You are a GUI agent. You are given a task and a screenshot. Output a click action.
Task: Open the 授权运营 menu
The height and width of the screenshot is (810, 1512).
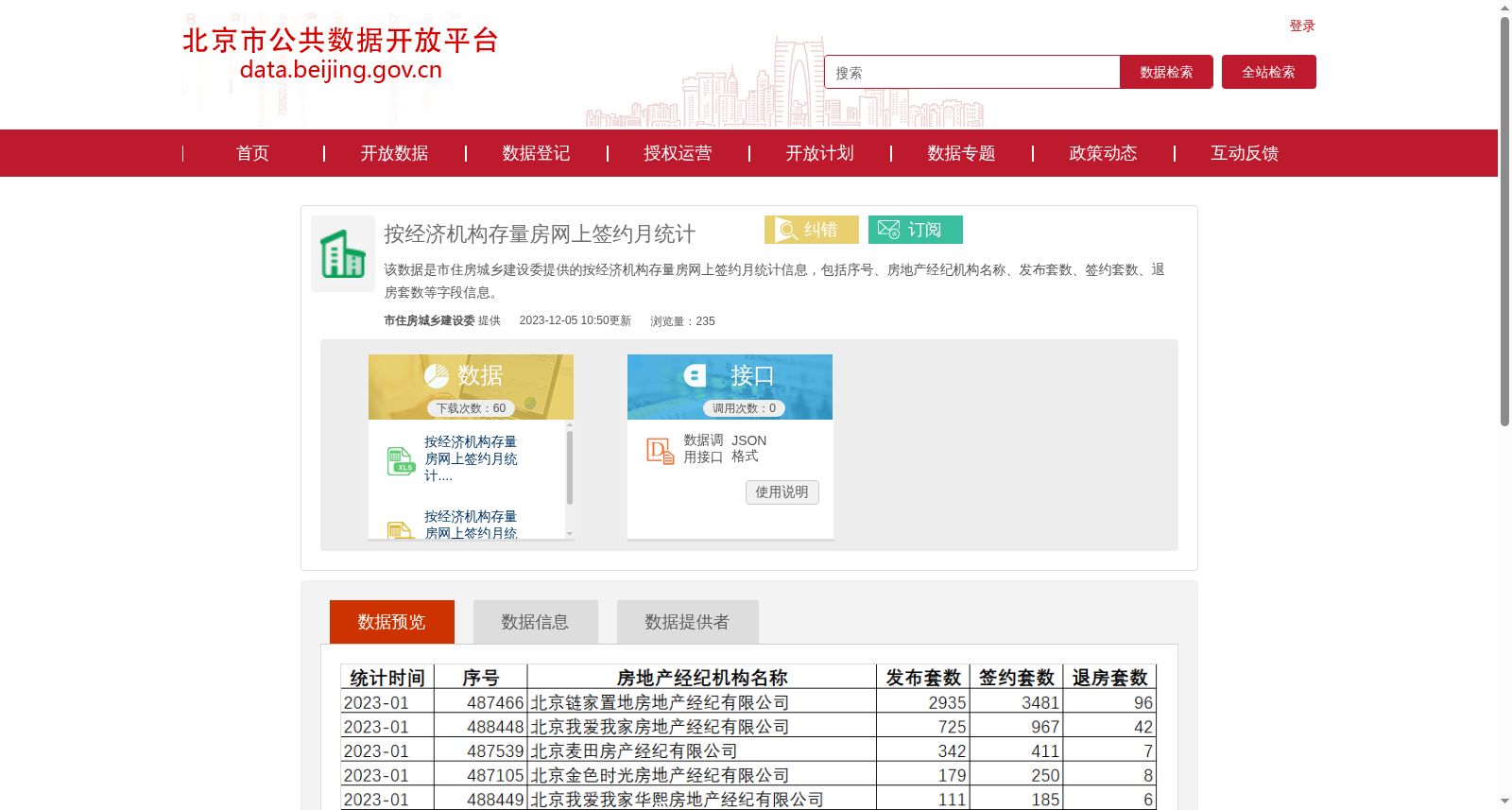(678, 153)
